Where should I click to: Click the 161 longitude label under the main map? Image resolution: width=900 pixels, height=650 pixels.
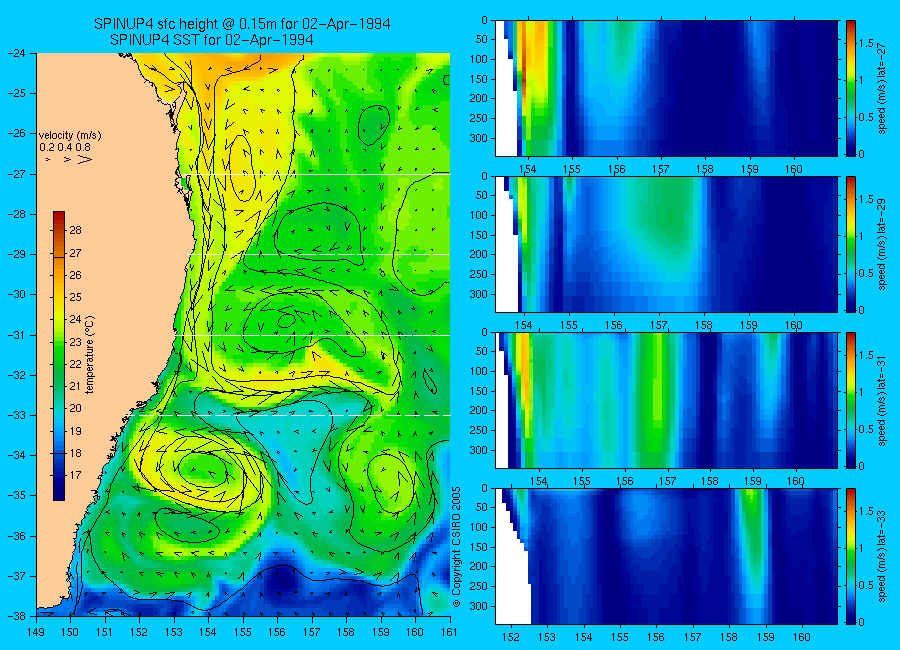449,632
